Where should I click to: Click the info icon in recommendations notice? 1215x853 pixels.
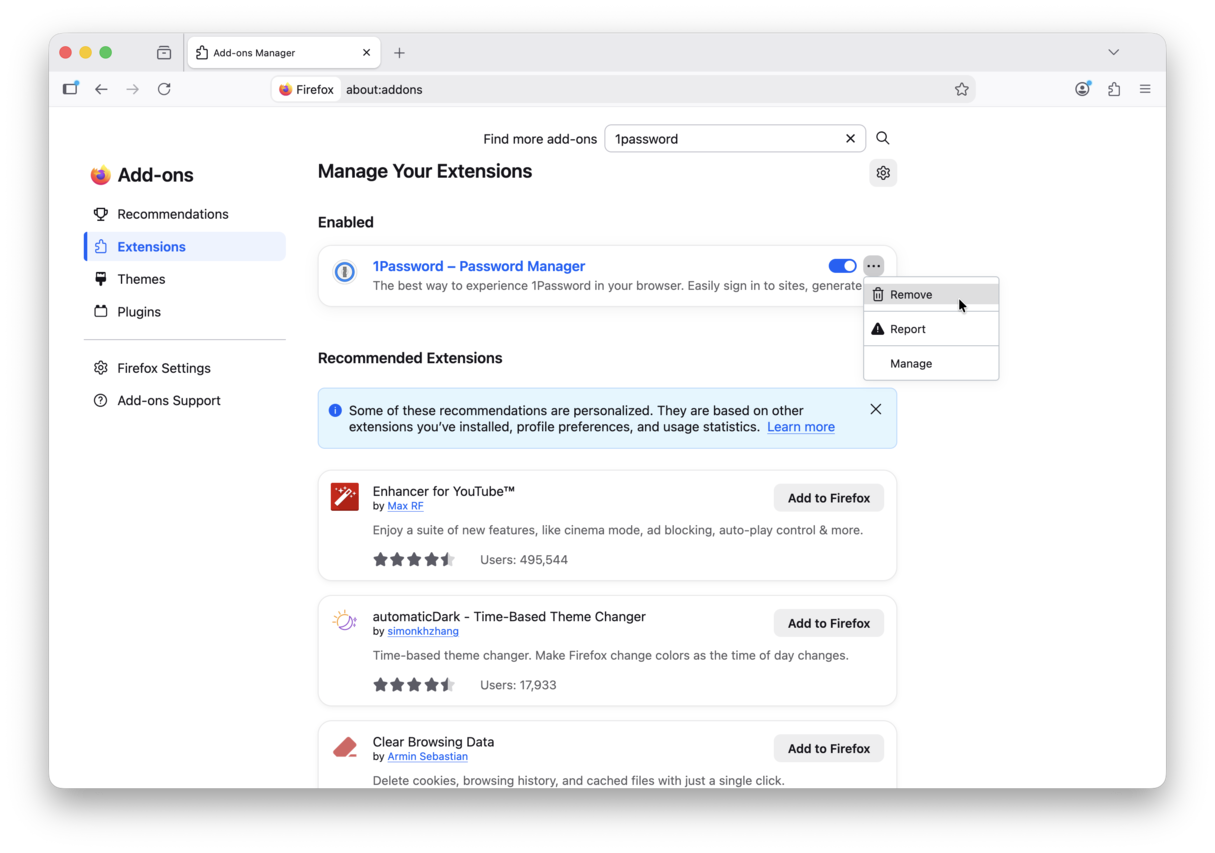tap(335, 410)
